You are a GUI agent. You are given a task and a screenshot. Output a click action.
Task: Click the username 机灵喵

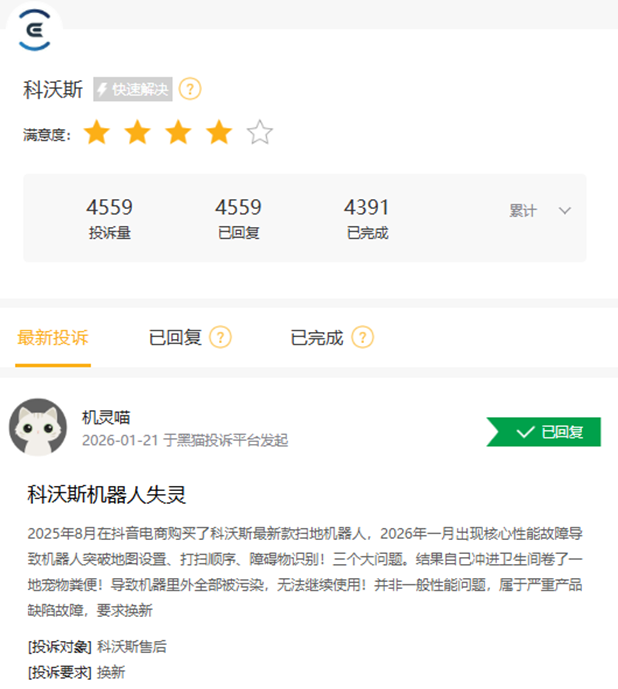coord(106,417)
